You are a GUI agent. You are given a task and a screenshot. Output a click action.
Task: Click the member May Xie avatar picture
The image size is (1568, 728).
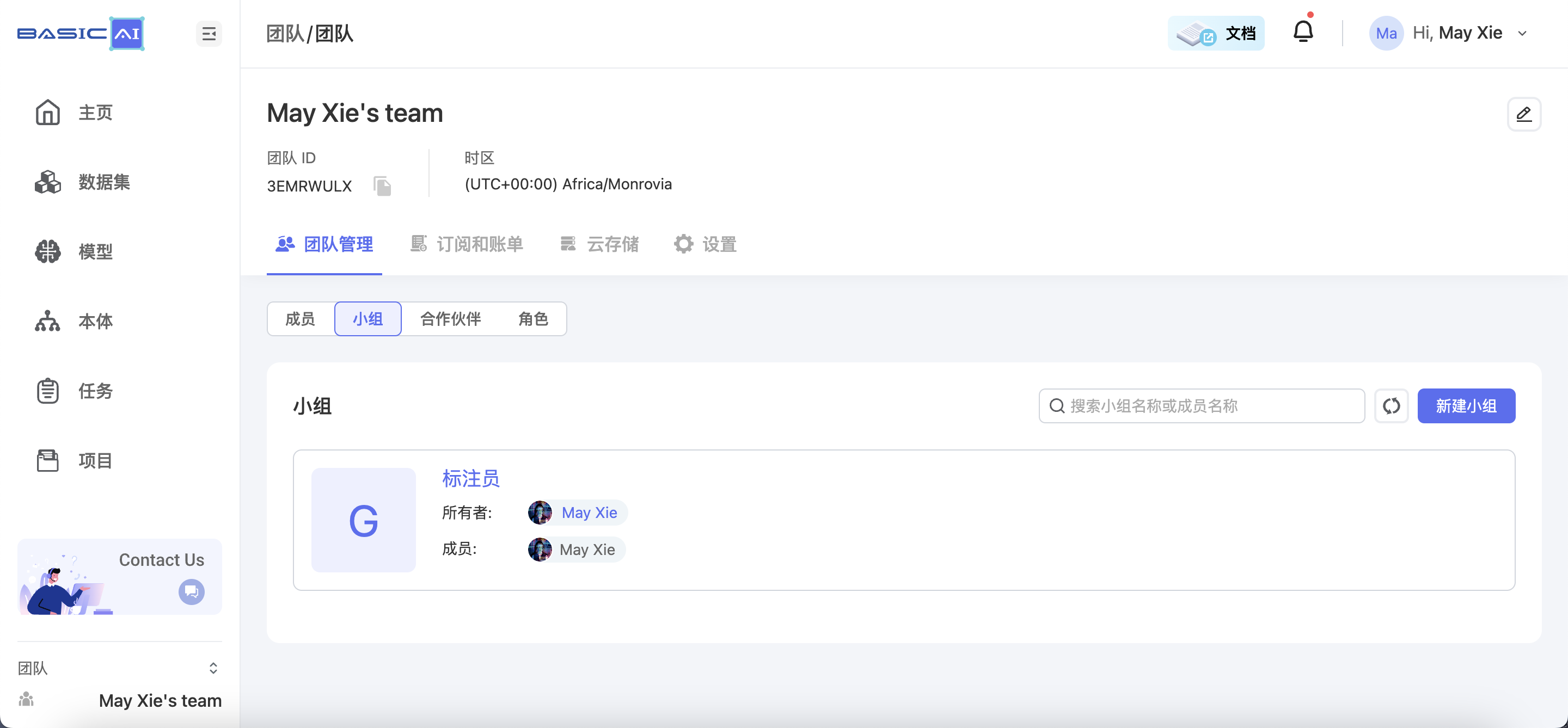click(540, 549)
